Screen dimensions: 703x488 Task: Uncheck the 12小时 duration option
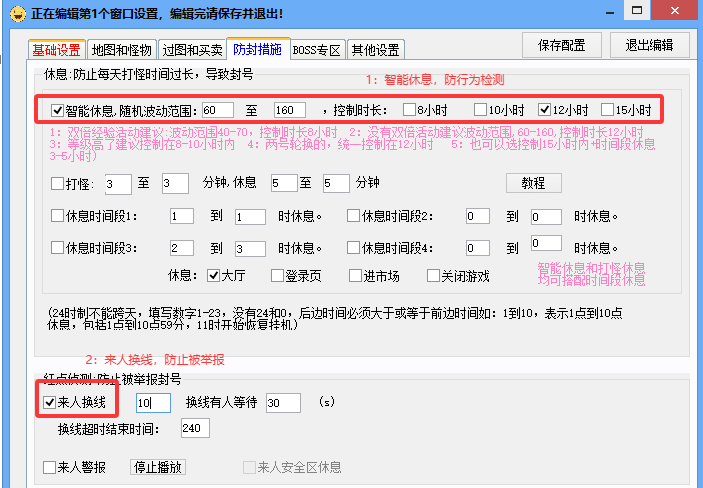tap(545, 110)
